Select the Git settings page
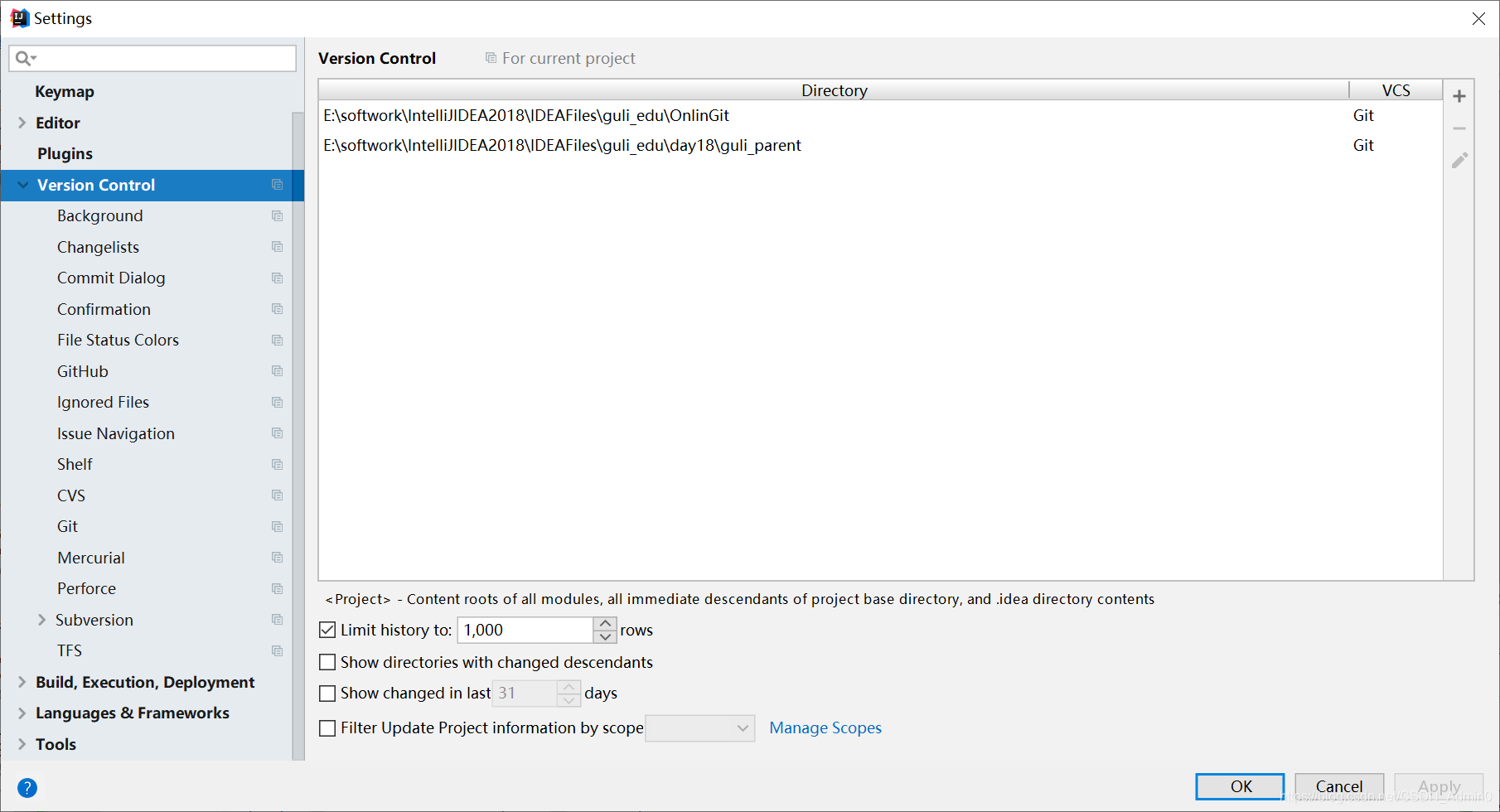The height and width of the screenshot is (812, 1500). click(67, 527)
